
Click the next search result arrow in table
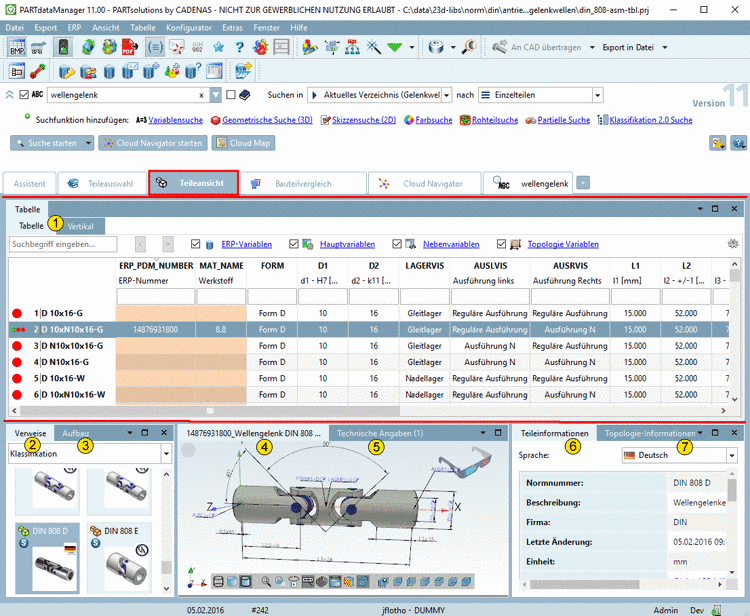coord(168,244)
